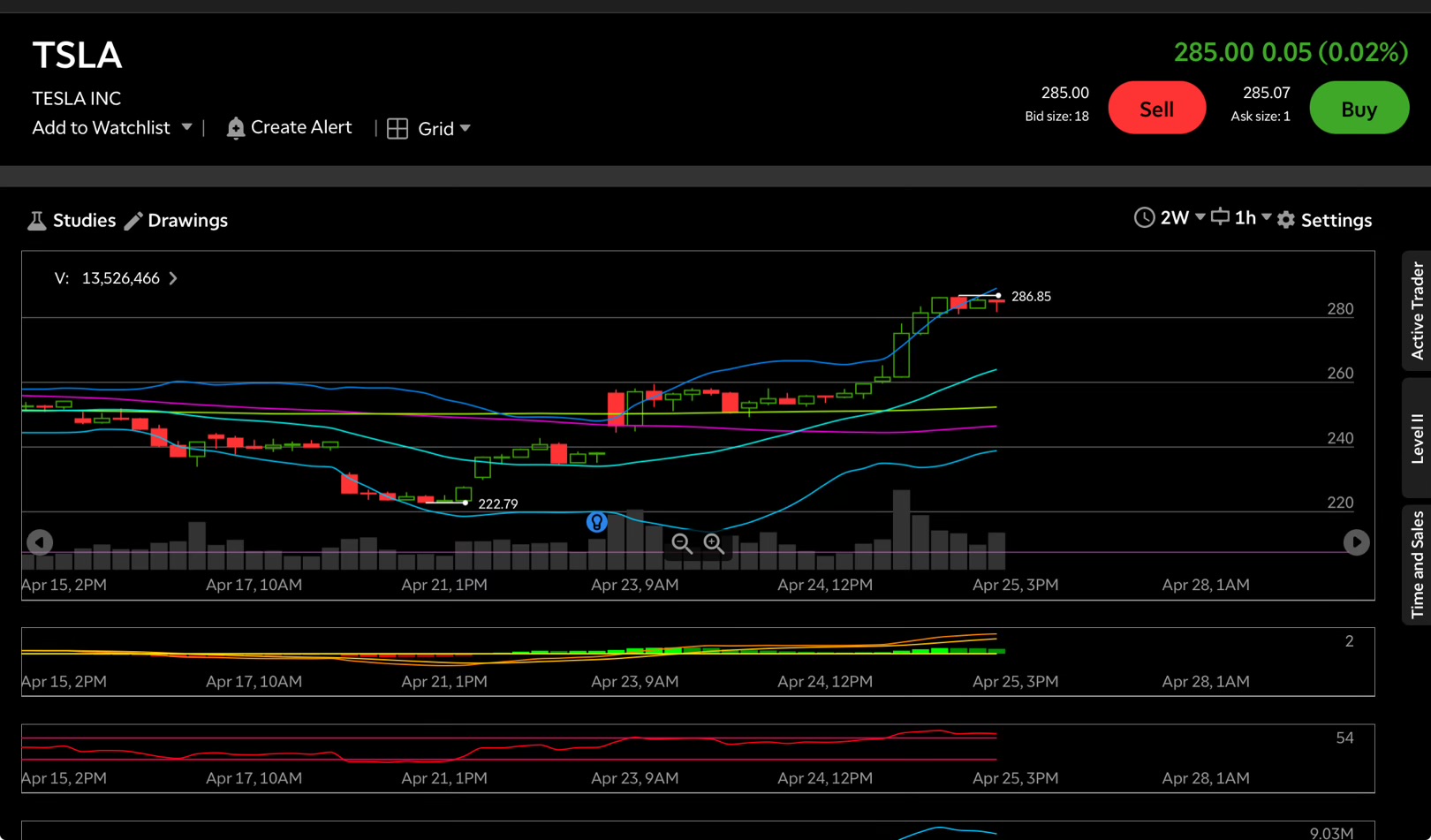Click the 286.85 high price label

pos(1031,297)
